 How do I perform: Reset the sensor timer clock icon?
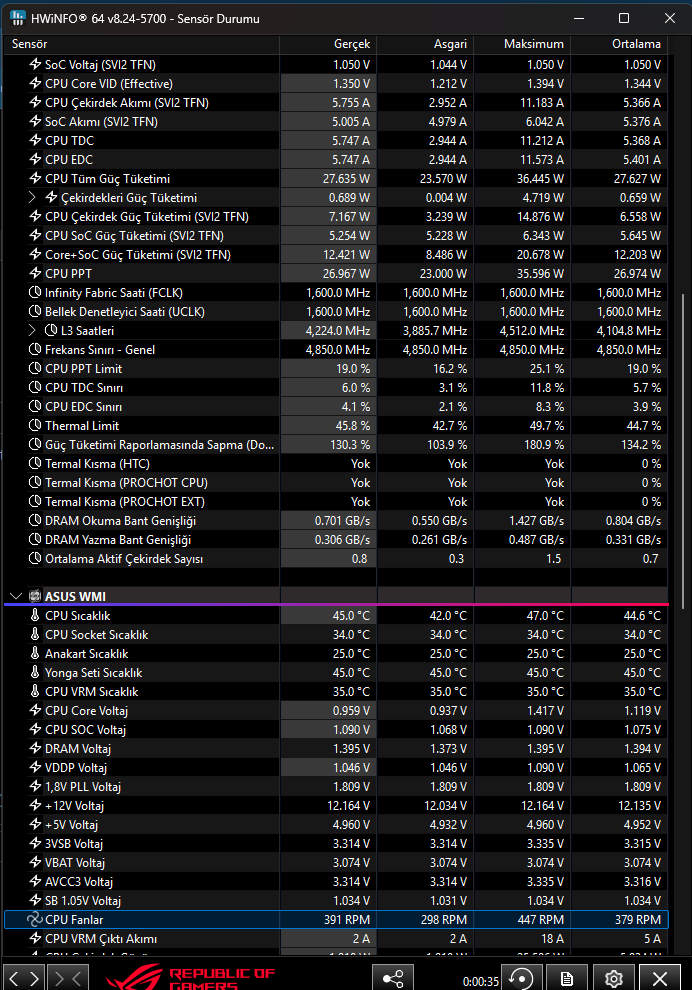click(x=522, y=979)
